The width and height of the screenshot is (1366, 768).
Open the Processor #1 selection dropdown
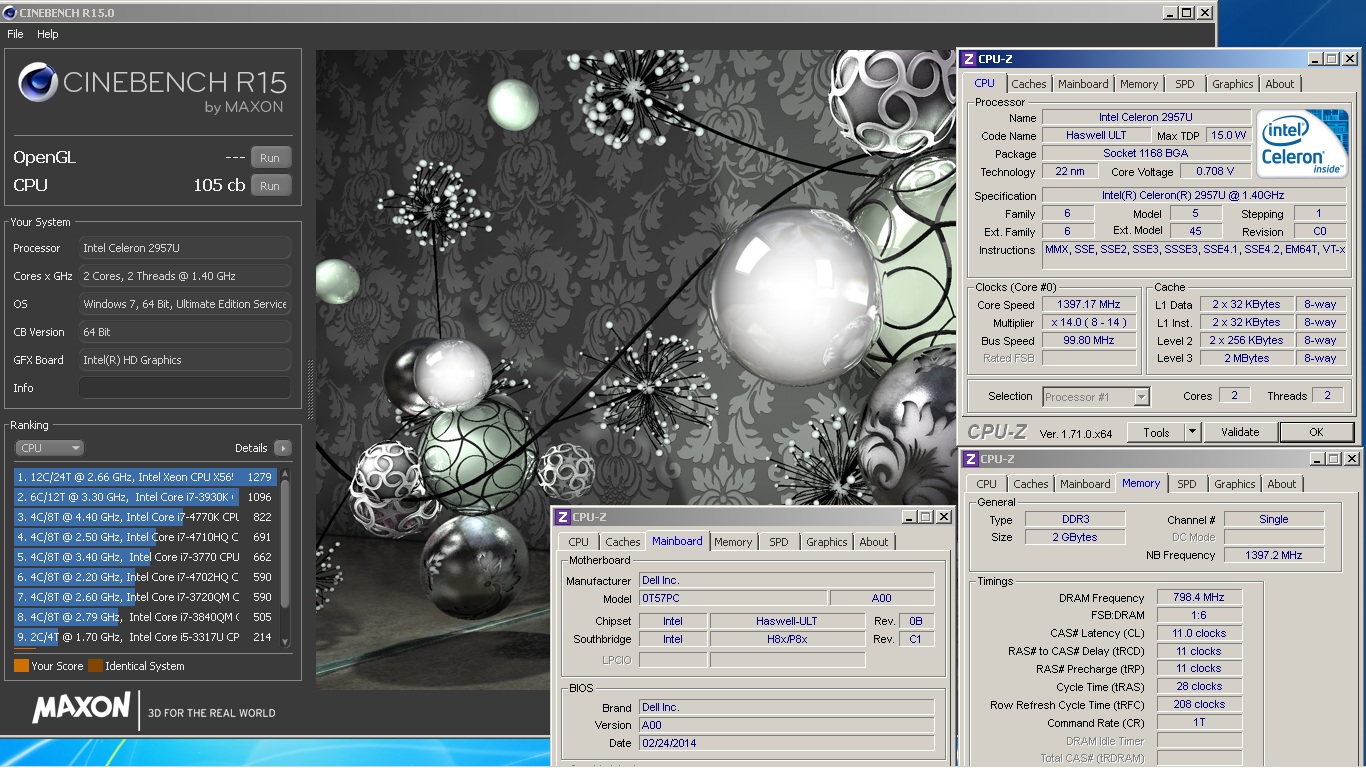click(1096, 397)
